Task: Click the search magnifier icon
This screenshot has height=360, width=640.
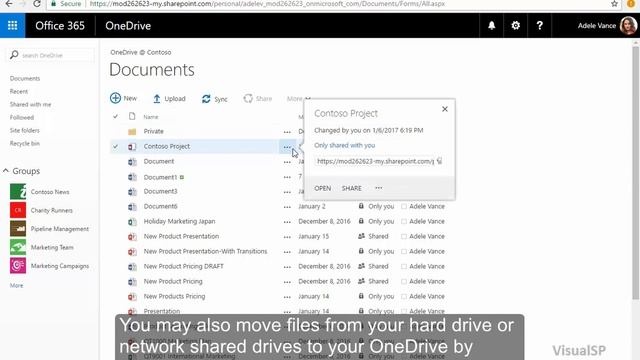Action: click(x=14, y=55)
